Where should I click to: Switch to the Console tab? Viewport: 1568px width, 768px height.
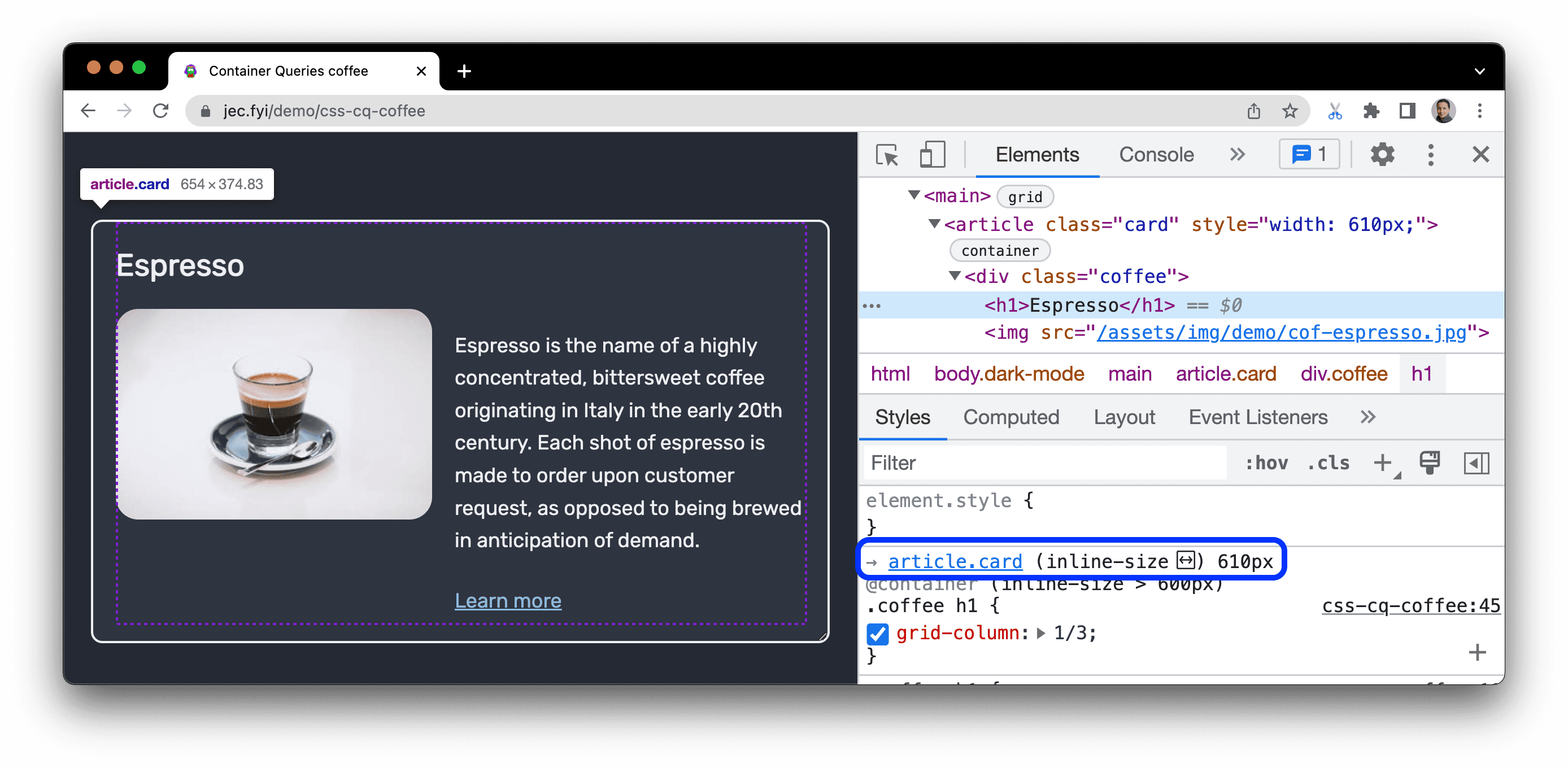click(x=1156, y=154)
